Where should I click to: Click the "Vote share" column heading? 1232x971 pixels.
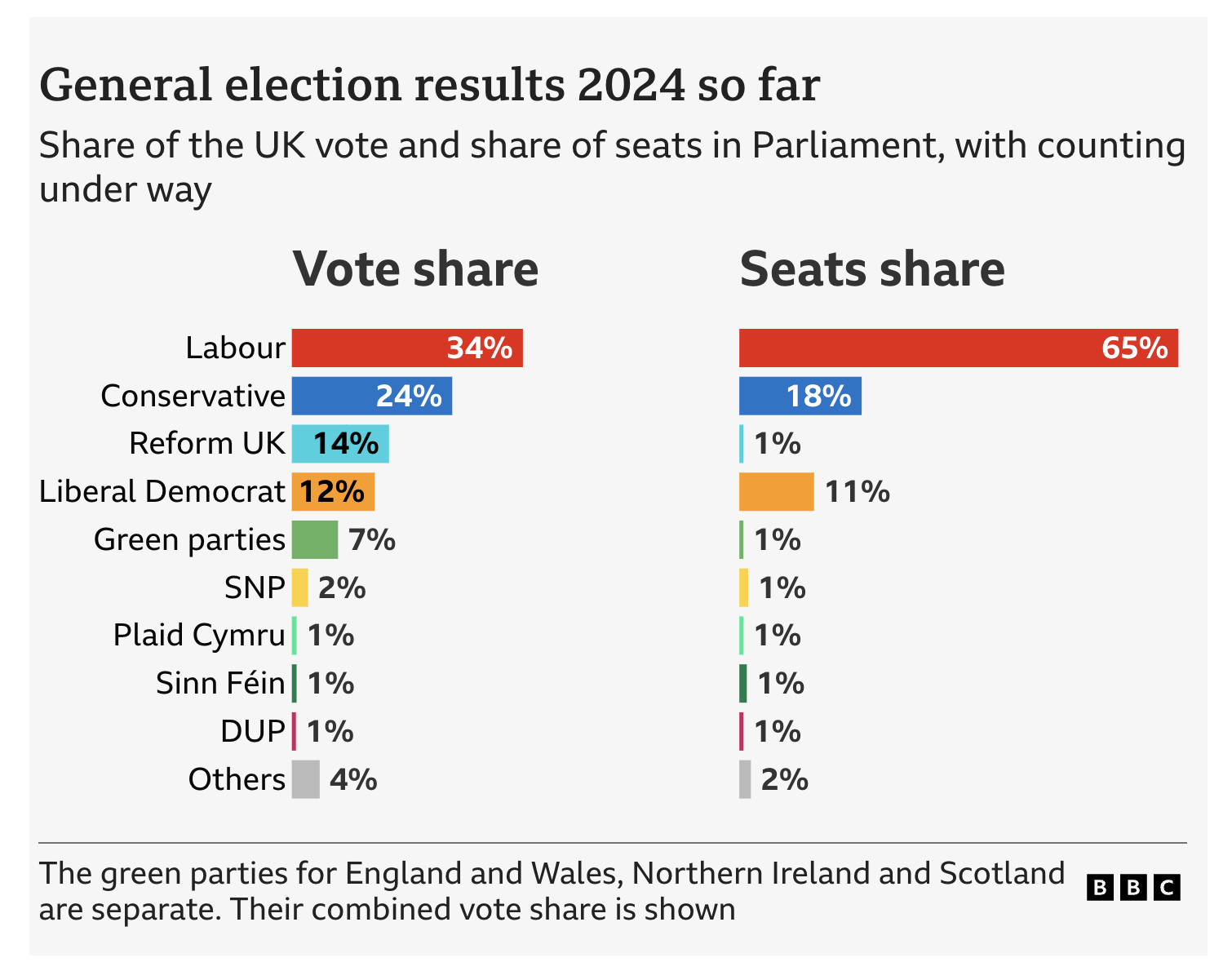tap(415, 269)
